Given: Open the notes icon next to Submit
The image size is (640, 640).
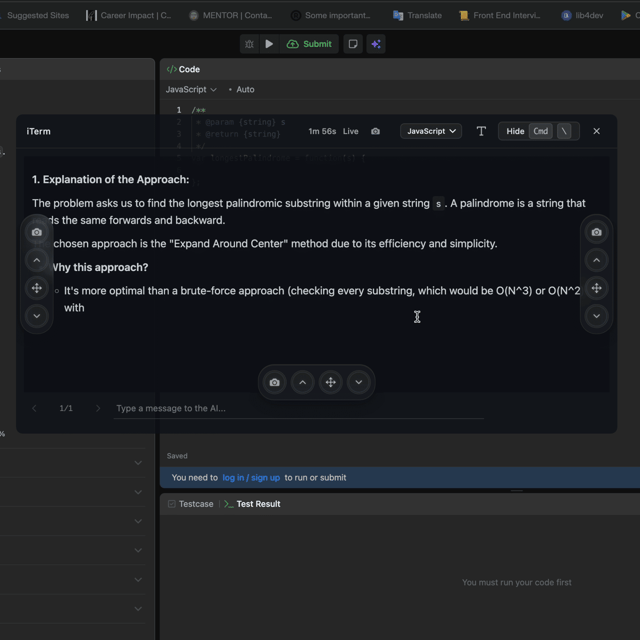Looking at the screenshot, I should coord(353,44).
